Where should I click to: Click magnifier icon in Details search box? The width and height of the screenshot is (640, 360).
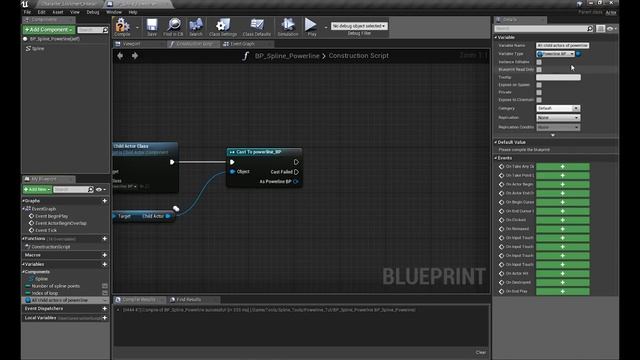click(590, 29)
